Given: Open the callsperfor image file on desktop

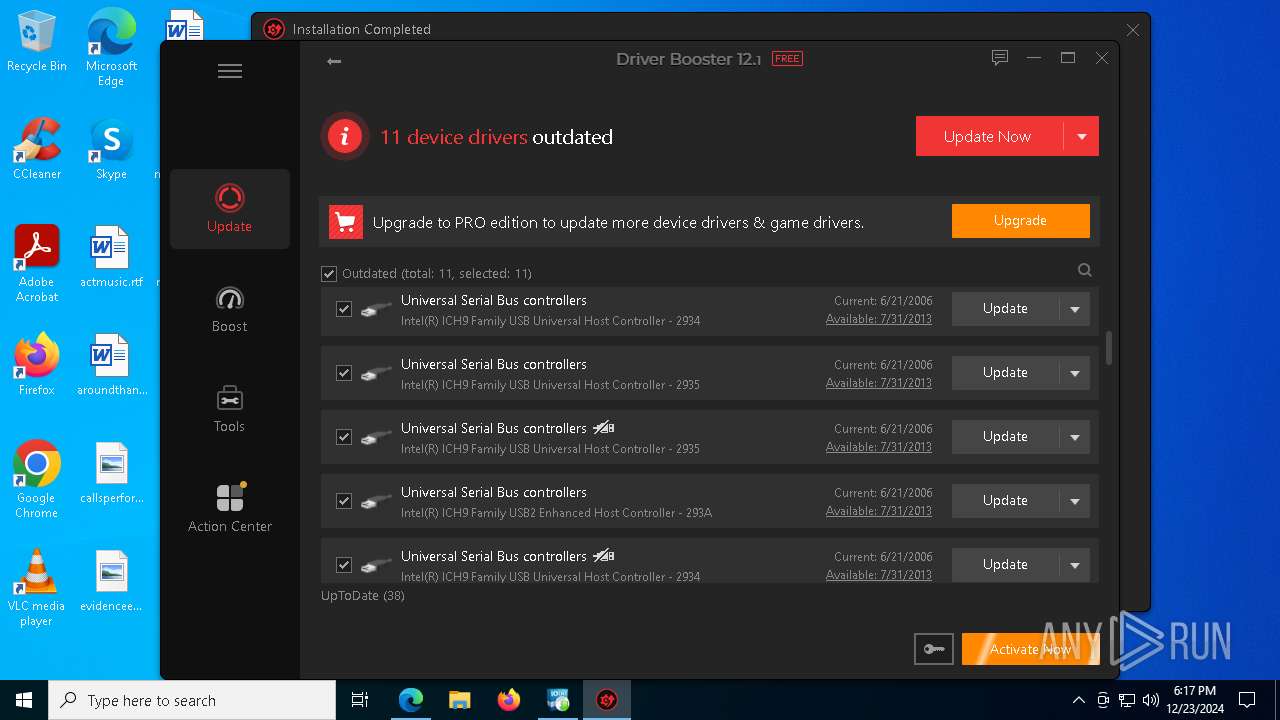Looking at the screenshot, I should [111, 473].
